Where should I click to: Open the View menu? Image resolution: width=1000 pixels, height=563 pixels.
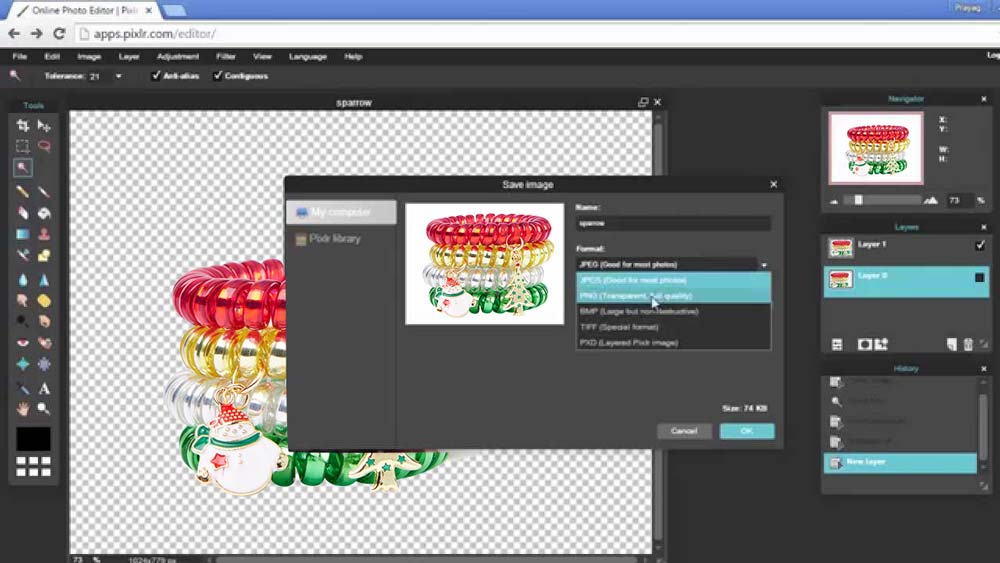coord(262,56)
